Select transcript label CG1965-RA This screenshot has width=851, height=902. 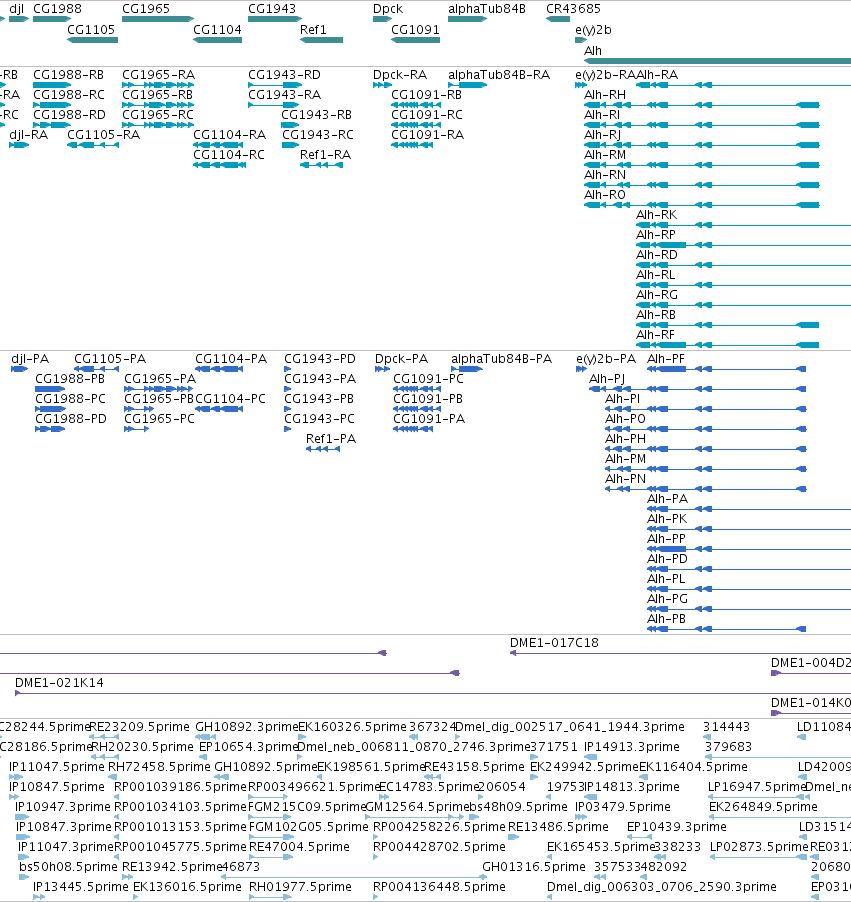coord(158,75)
